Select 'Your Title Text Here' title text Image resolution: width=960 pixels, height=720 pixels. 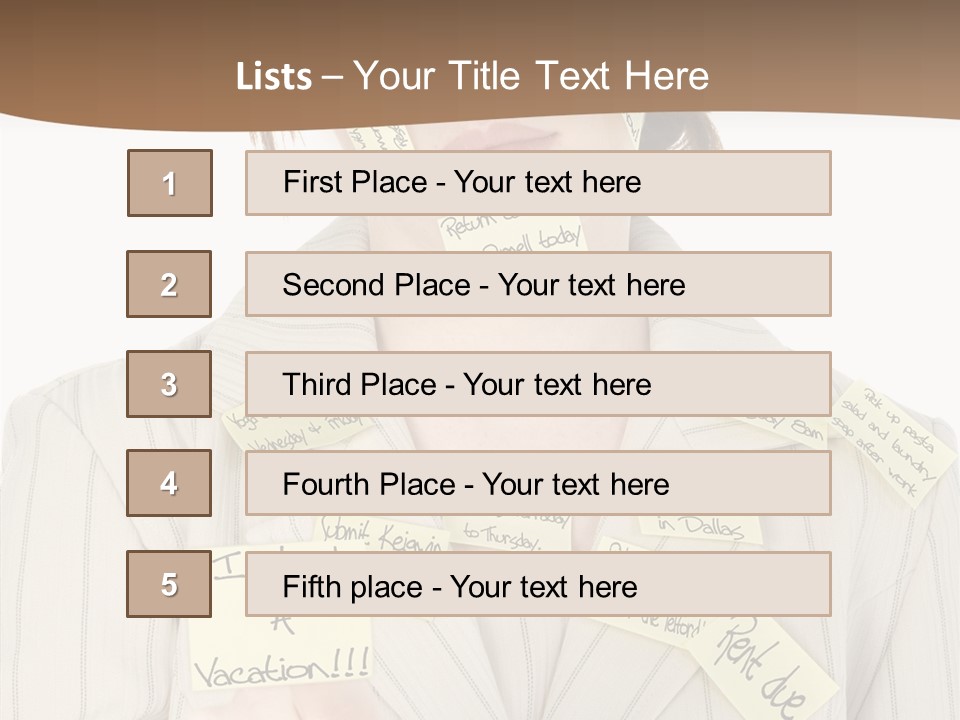(531, 76)
